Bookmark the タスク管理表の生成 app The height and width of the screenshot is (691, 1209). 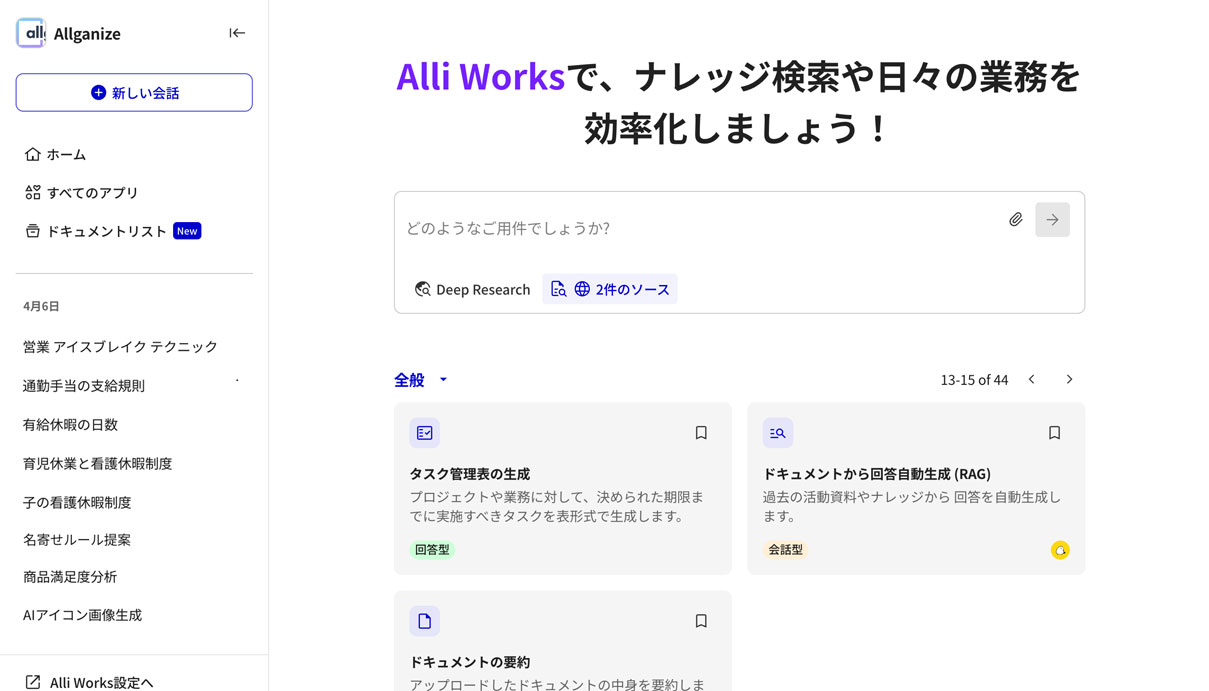click(701, 433)
